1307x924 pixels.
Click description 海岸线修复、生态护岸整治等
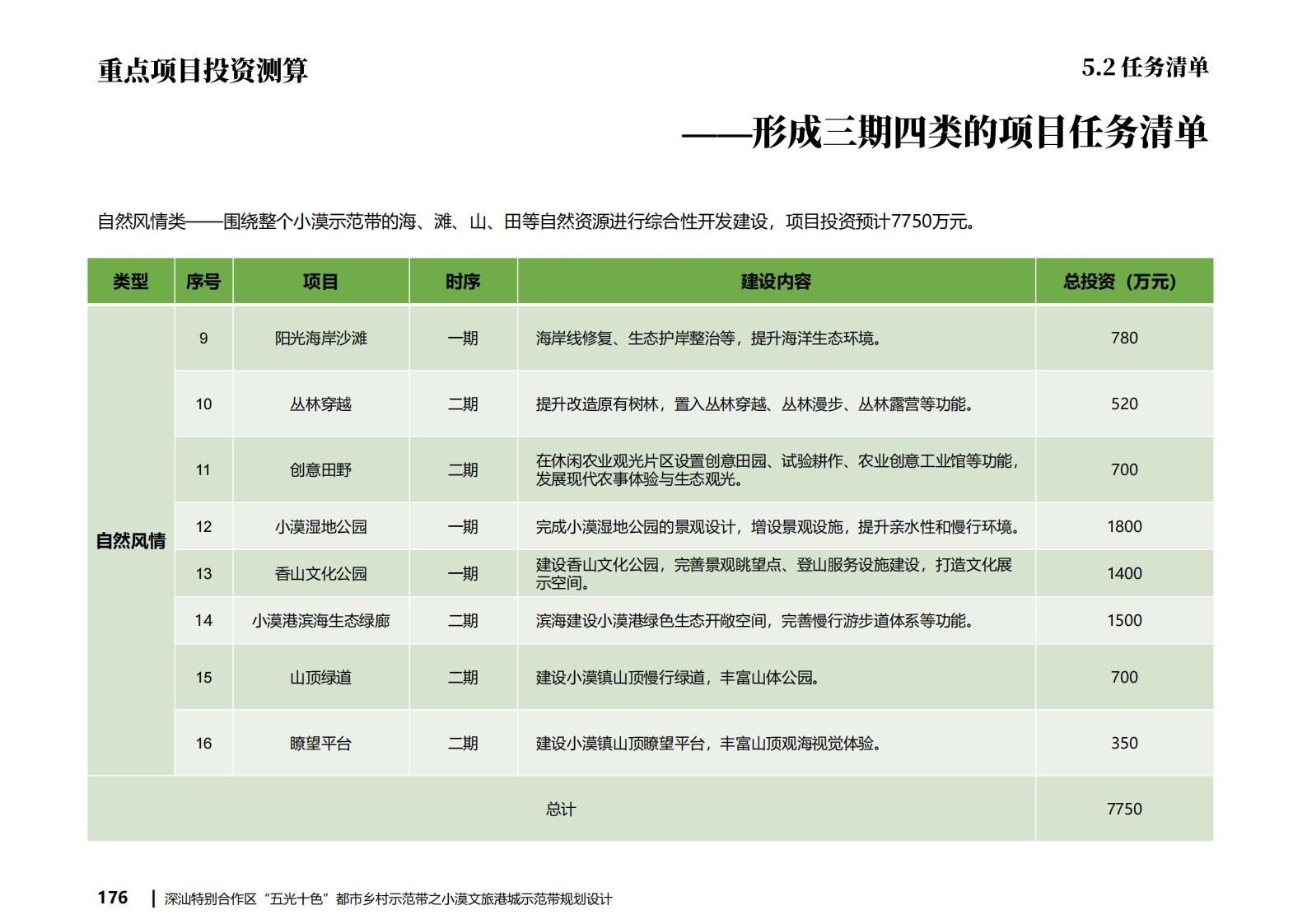711,338
